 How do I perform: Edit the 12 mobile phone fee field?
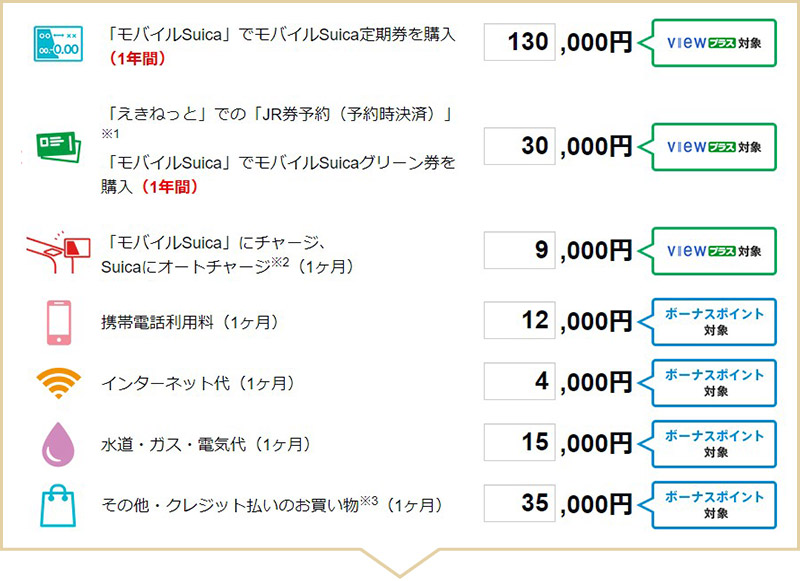coord(519,320)
